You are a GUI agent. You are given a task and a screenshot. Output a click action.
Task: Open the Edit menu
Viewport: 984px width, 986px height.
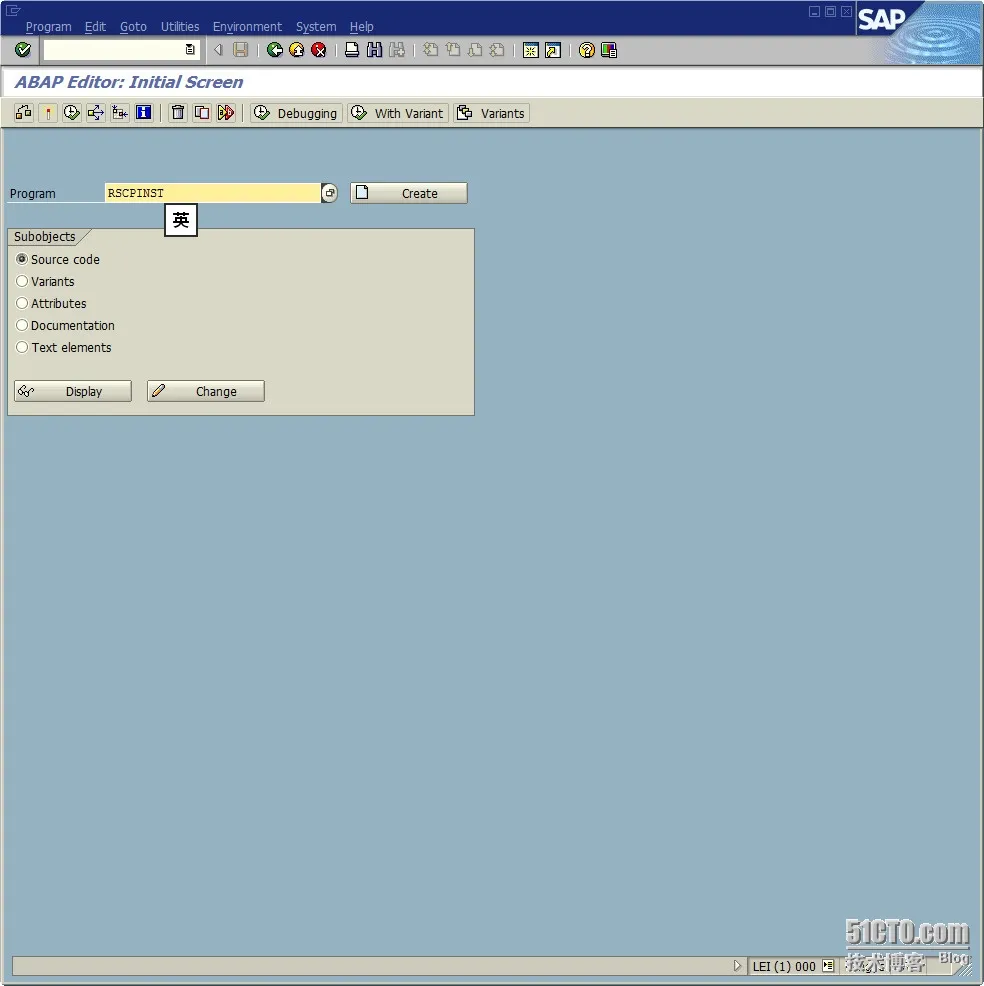coord(95,26)
